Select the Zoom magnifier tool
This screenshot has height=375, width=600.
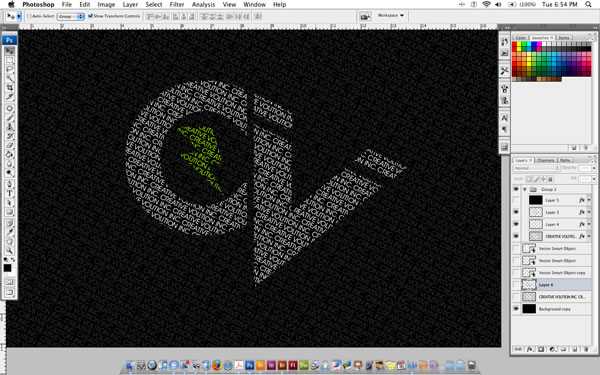[x=10, y=251]
